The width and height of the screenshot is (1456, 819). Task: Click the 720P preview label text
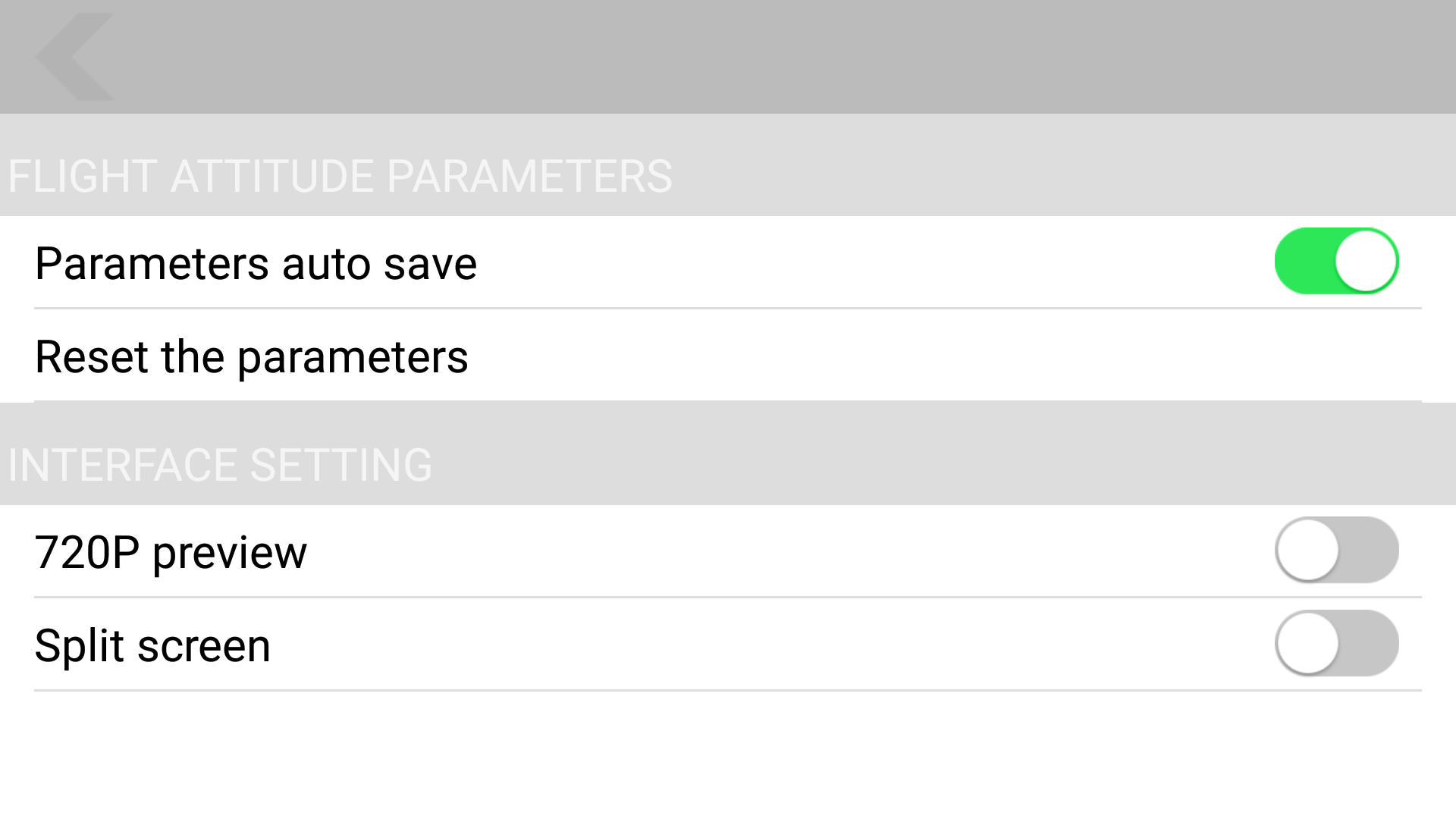171,552
